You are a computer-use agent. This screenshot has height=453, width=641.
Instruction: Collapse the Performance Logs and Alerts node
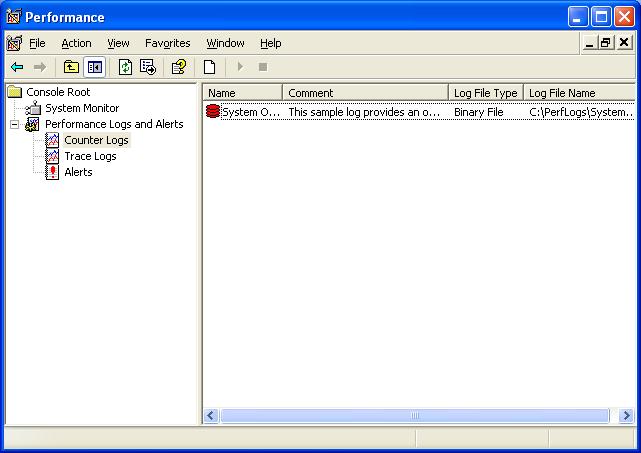click(x=14, y=124)
